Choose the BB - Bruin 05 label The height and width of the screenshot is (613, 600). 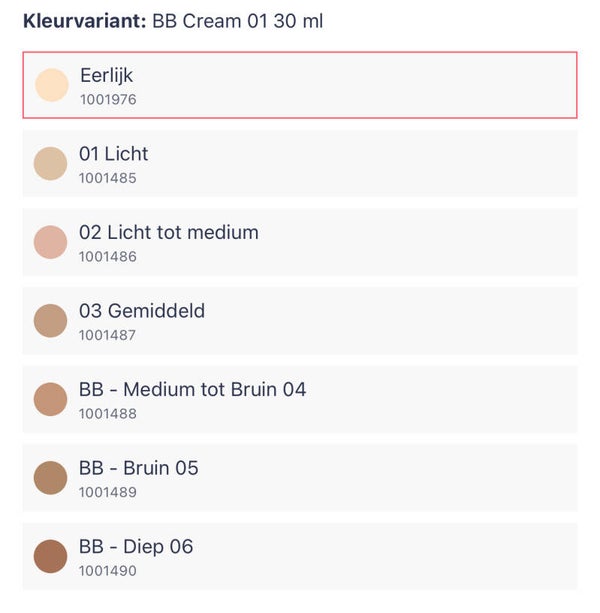[x=138, y=468]
